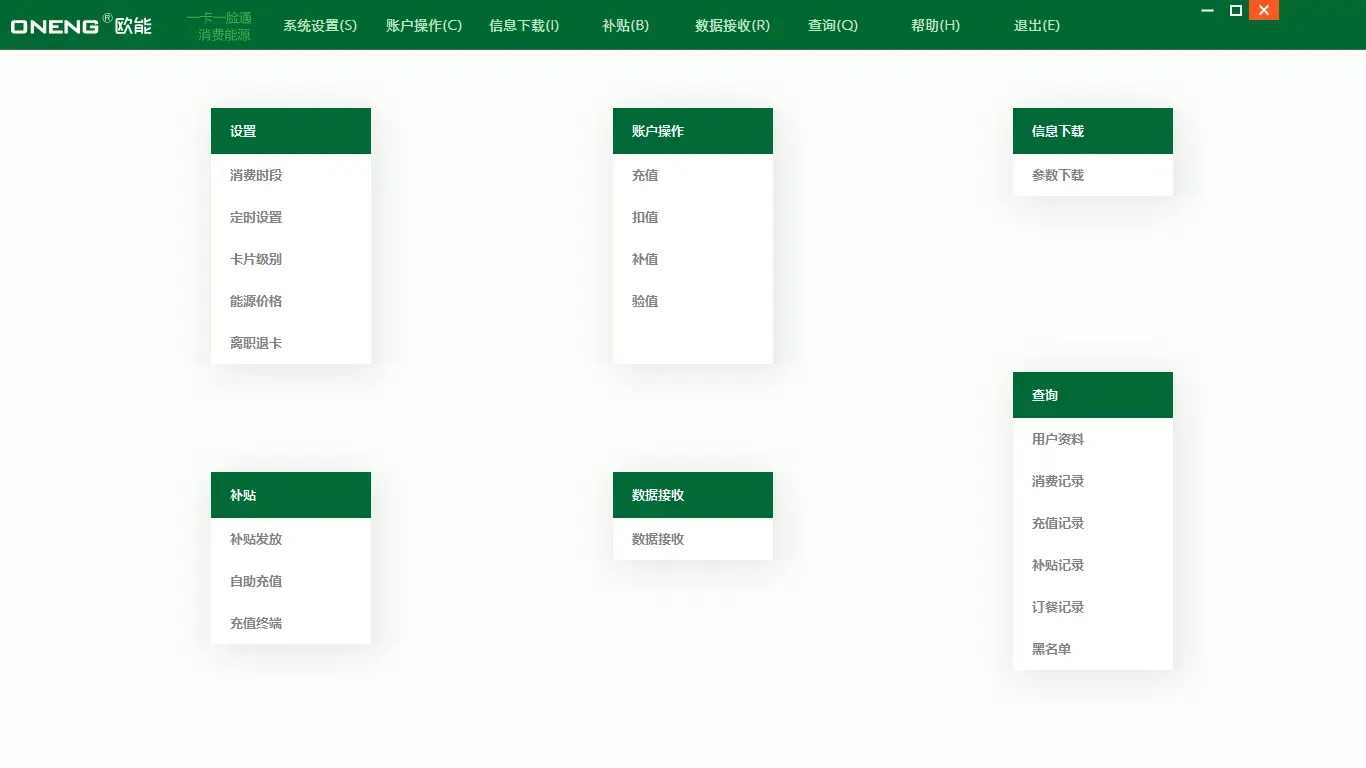
Task: Select 退出(E) to exit the program
Action: [1037, 26]
